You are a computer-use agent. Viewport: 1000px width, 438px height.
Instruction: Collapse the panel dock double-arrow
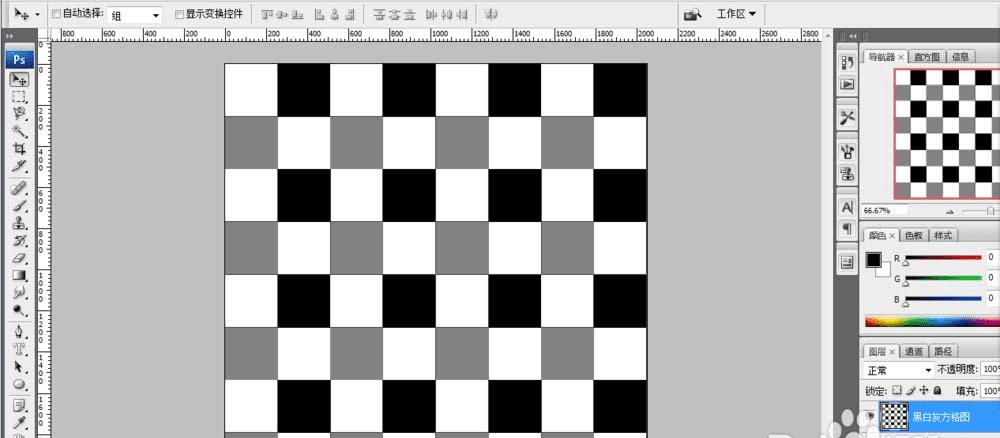(852, 36)
